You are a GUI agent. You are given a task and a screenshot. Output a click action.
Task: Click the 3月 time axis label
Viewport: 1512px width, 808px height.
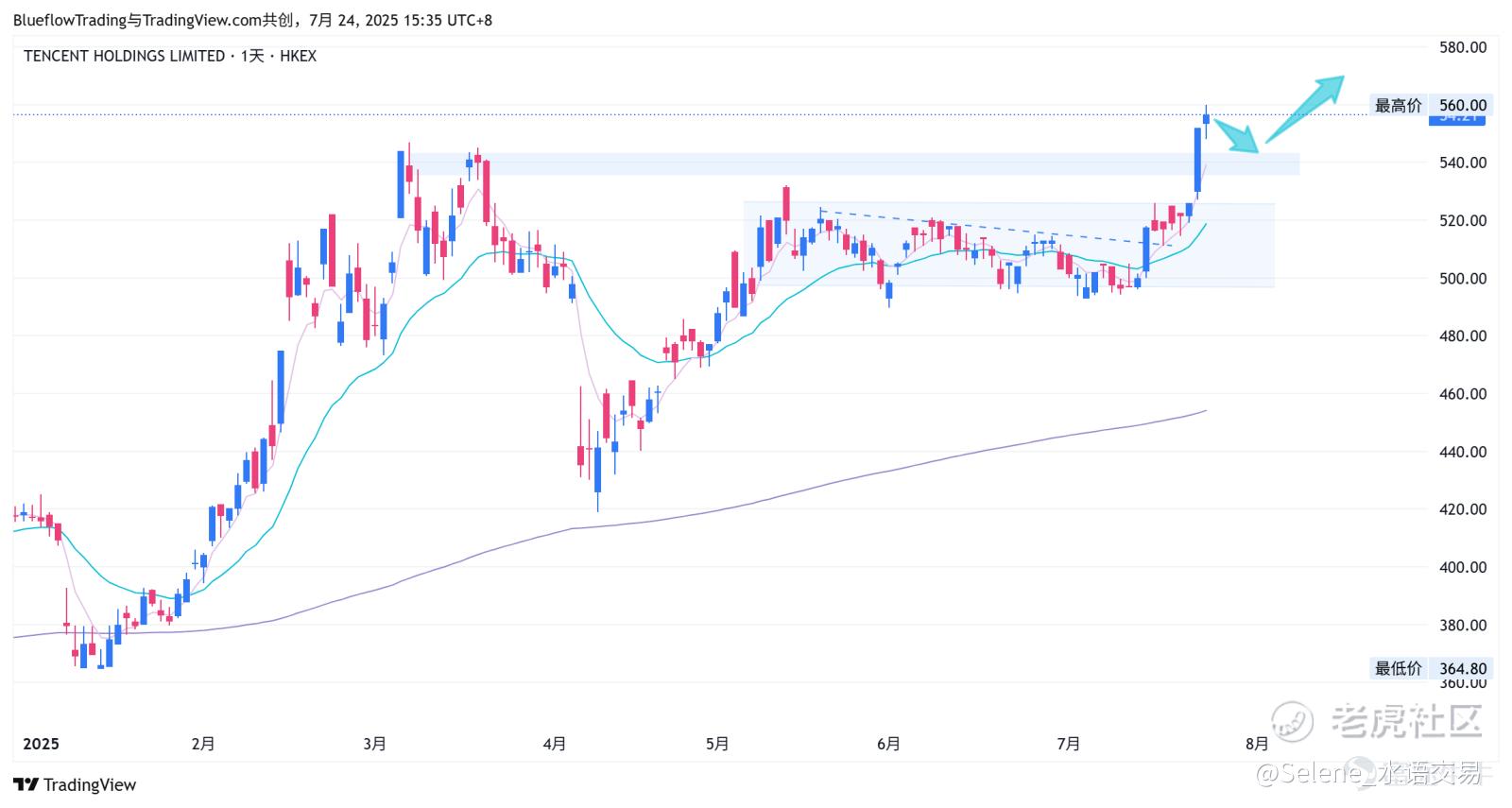[375, 744]
